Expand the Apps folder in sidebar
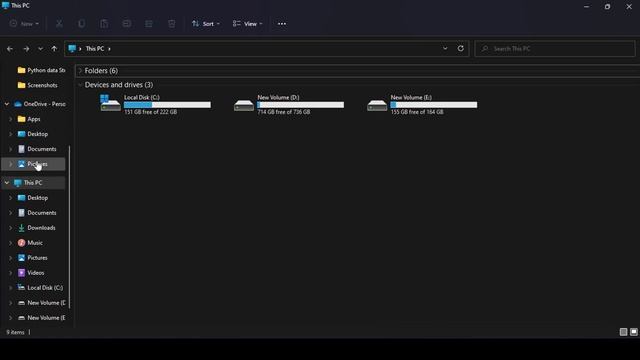The image size is (640, 360). (11, 119)
